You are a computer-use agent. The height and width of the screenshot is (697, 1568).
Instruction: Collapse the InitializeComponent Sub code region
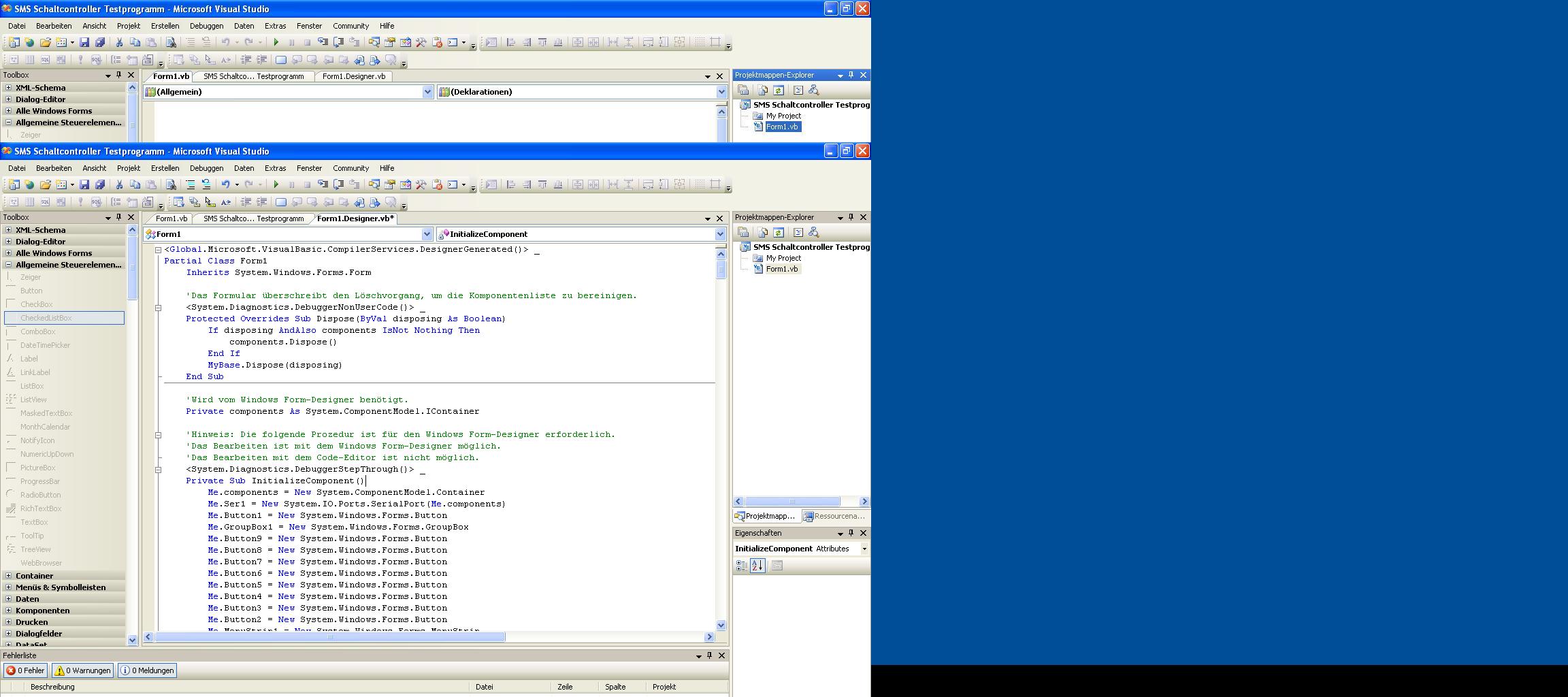(158, 470)
